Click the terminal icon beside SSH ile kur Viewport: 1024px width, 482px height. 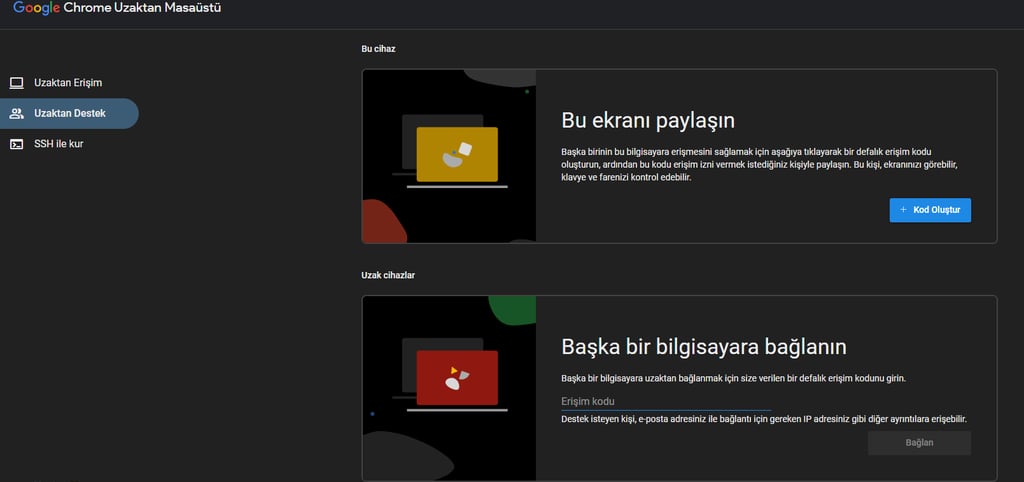[x=16, y=144]
